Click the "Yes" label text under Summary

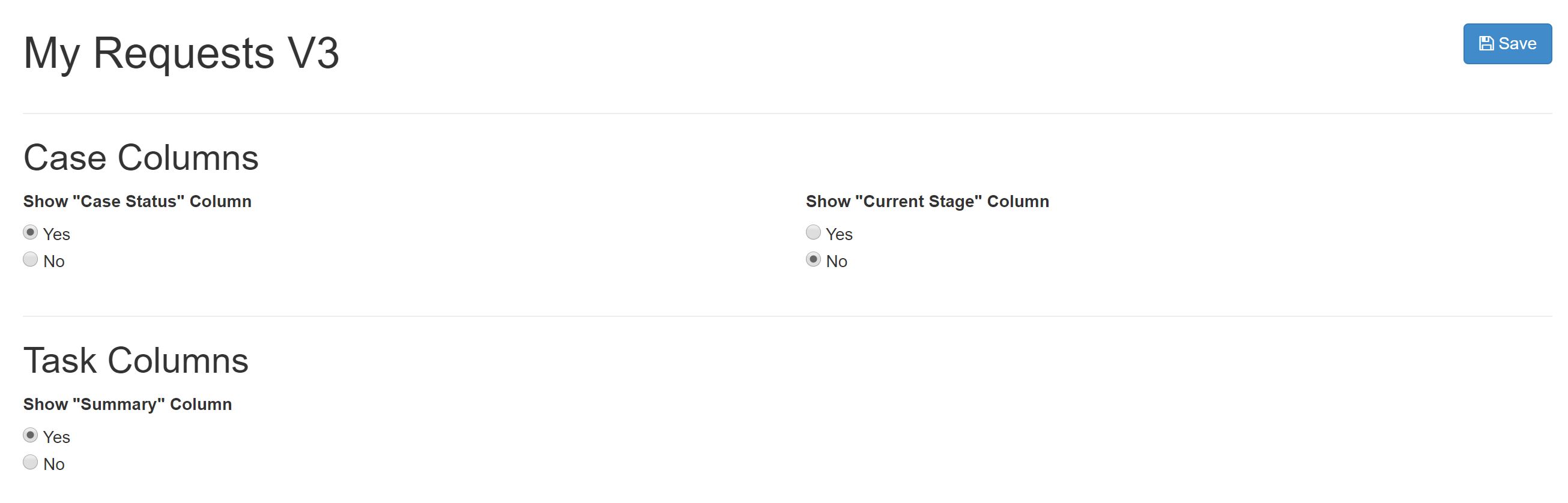56,438
